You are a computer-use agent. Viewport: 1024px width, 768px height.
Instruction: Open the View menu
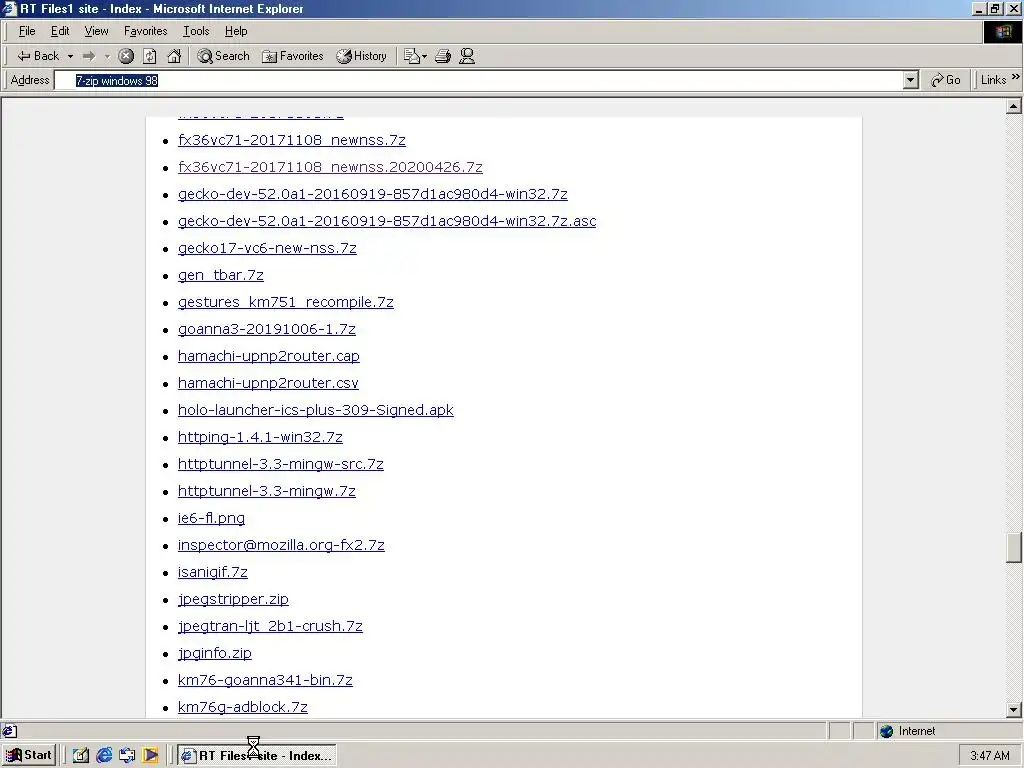coord(96,31)
